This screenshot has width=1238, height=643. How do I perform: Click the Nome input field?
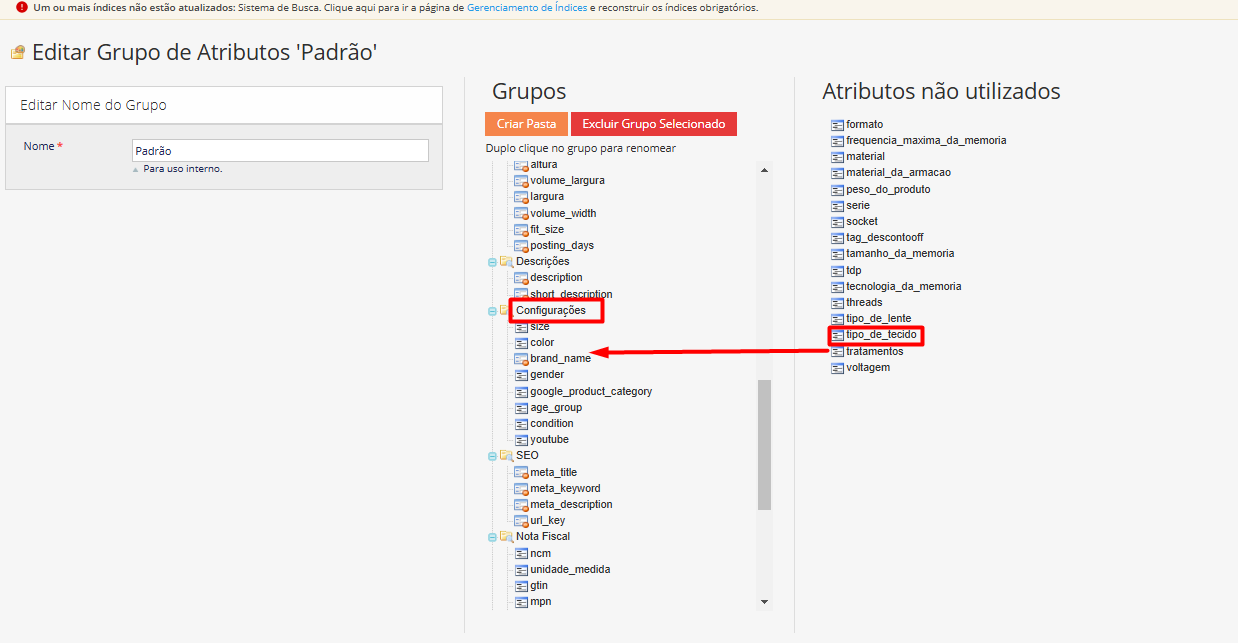(280, 150)
